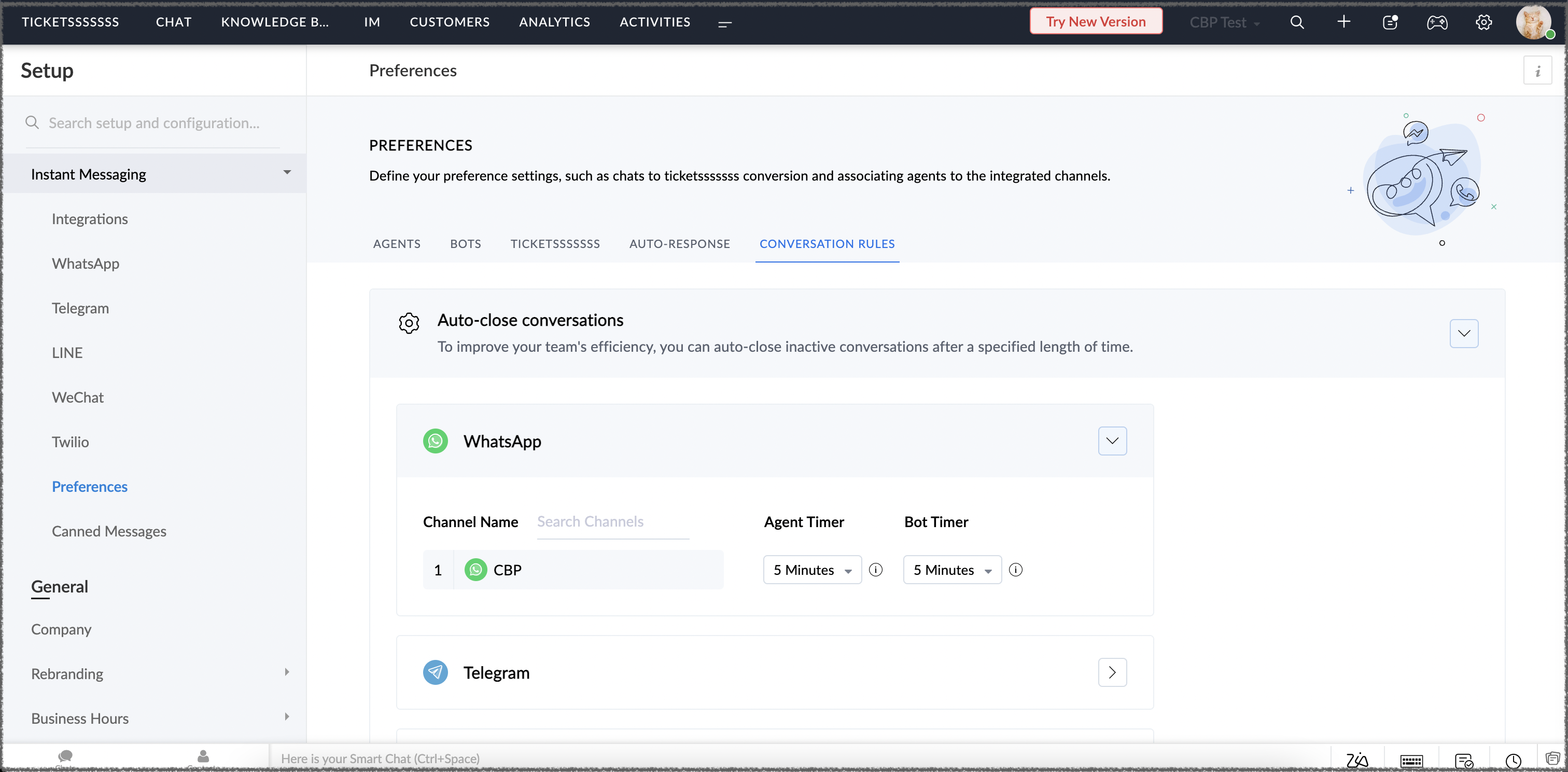Click the Try New Version button

tap(1095, 22)
